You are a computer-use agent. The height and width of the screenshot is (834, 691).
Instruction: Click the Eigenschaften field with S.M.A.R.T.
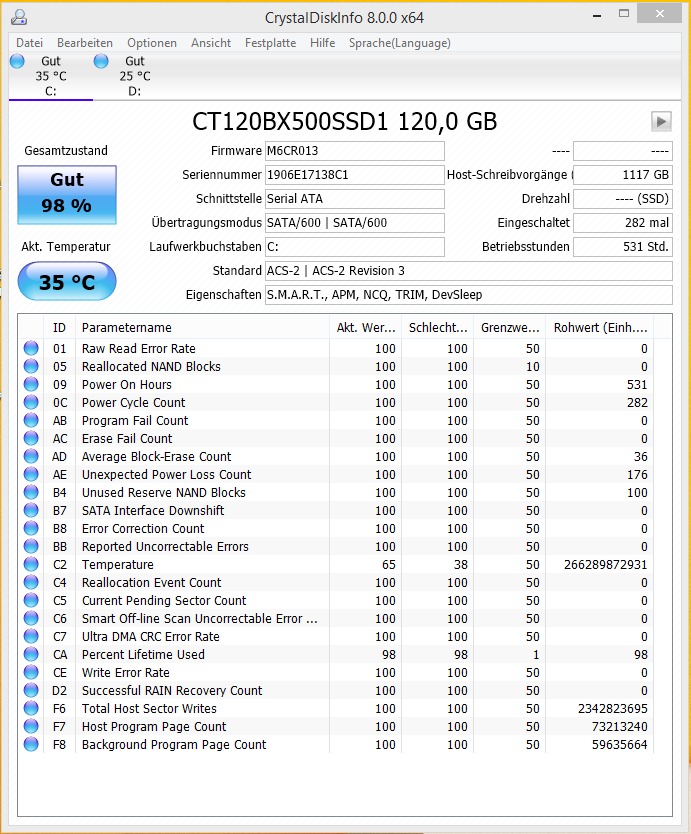pos(469,295)
